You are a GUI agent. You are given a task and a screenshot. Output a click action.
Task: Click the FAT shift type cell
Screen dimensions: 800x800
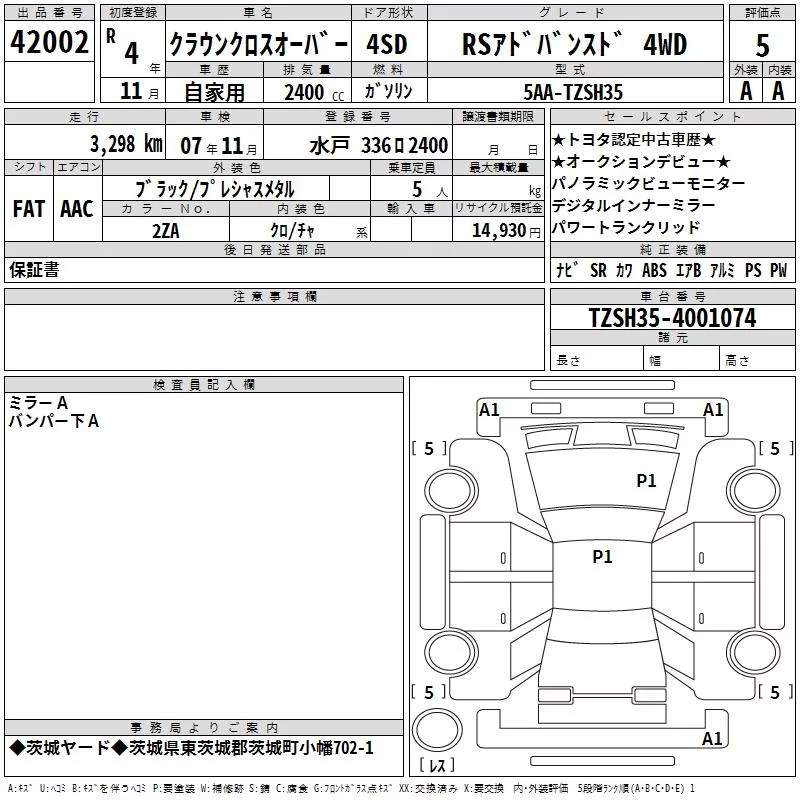29,208
